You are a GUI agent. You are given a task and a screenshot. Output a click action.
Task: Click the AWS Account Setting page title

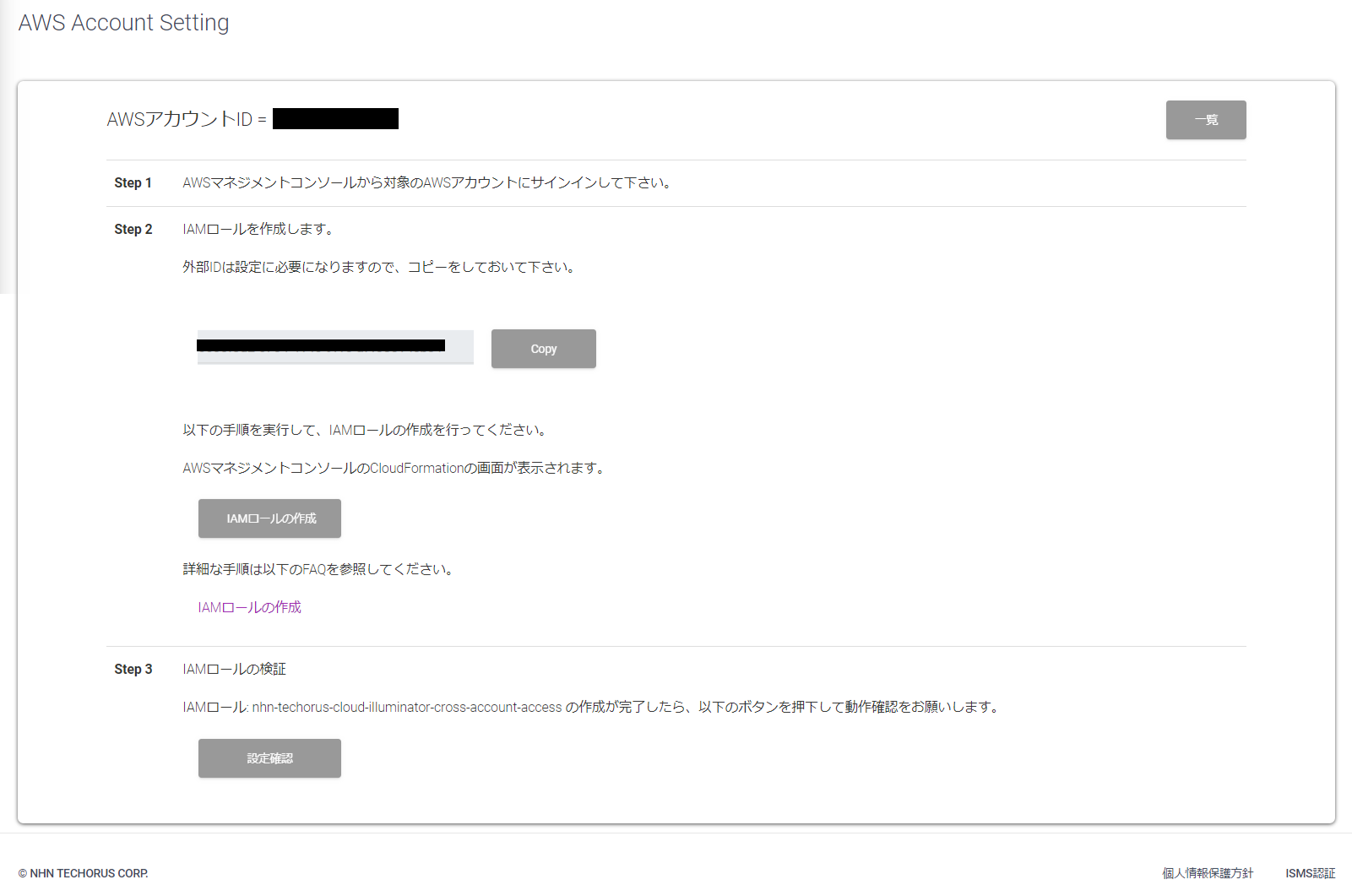coord(123,23)
